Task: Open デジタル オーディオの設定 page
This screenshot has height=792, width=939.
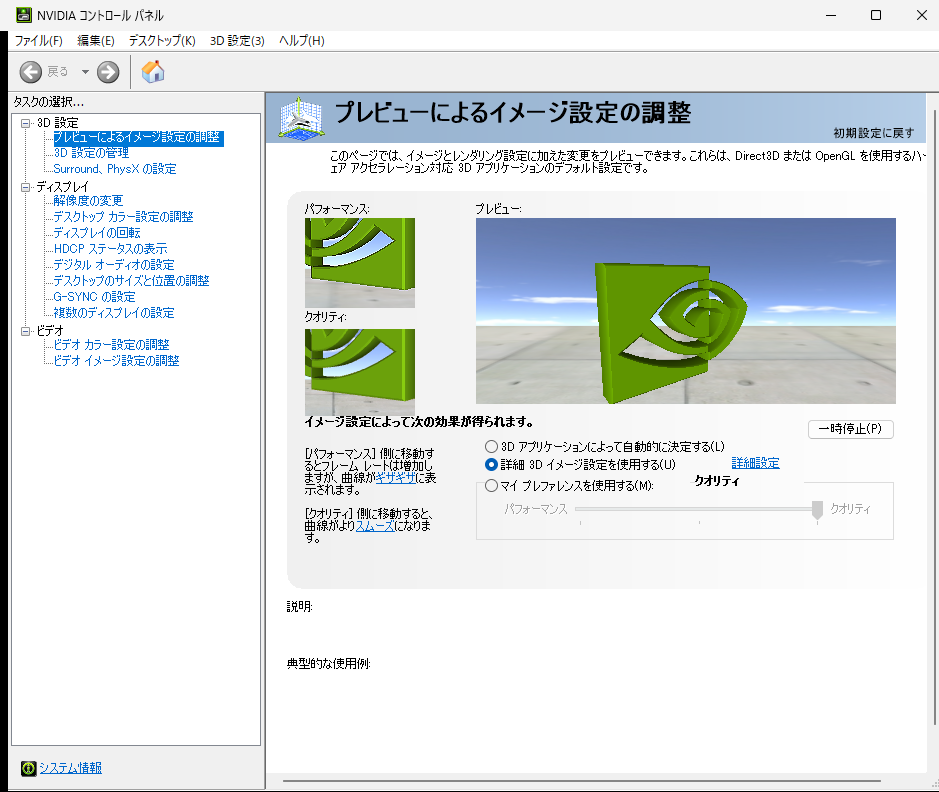Action: click(114, 265)
